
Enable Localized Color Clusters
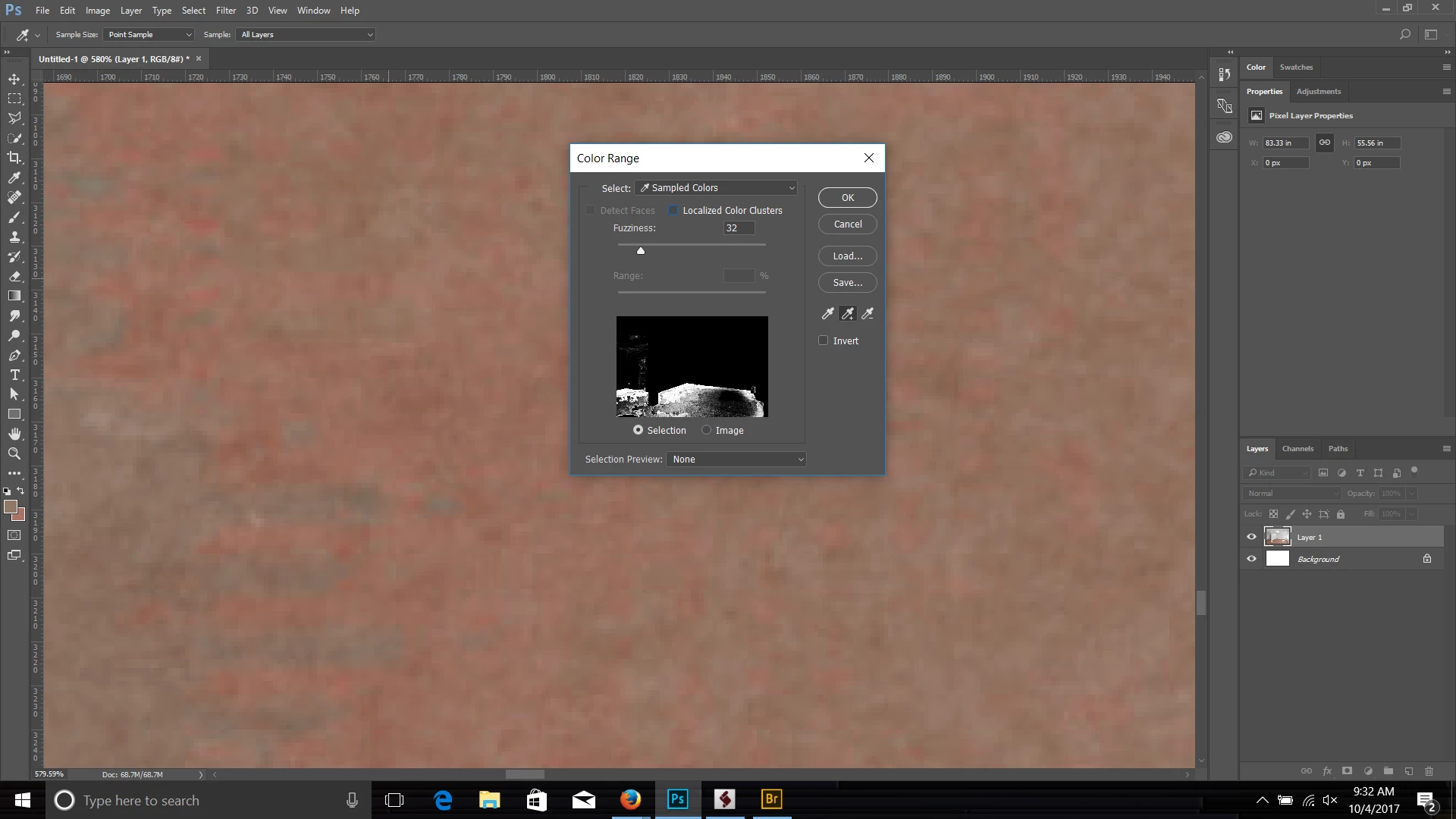tap(673, 210)
